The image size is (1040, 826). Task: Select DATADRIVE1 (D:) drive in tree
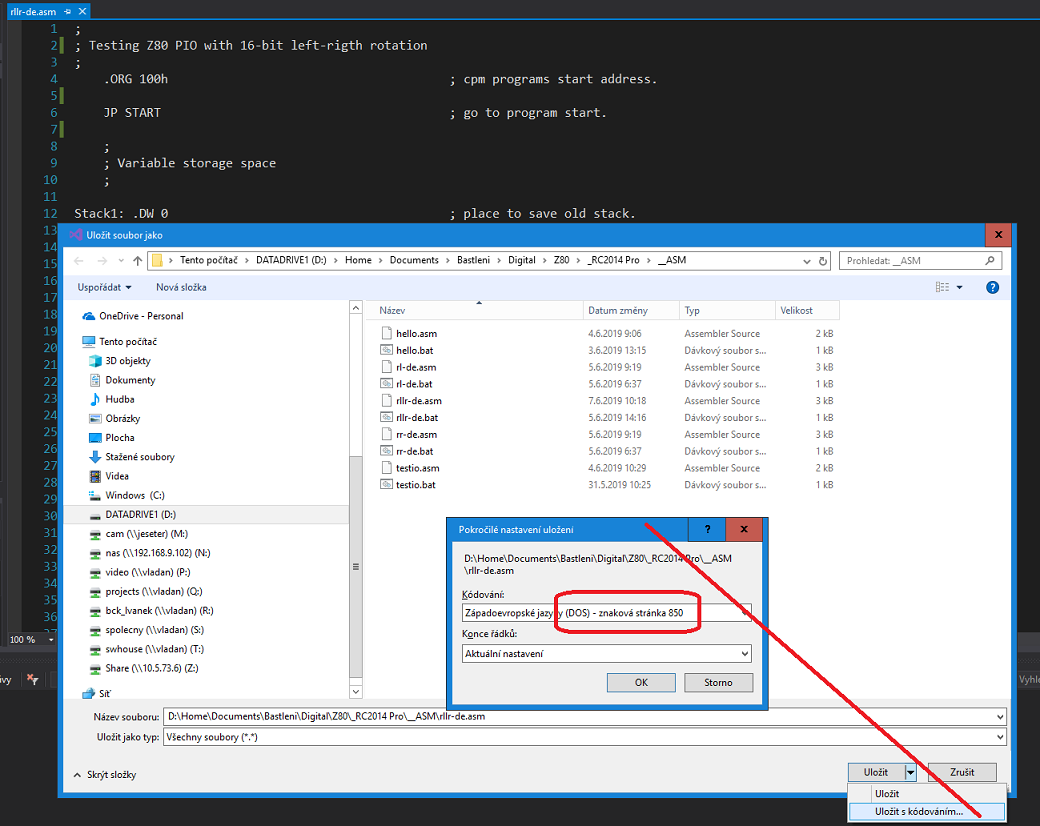140,515
